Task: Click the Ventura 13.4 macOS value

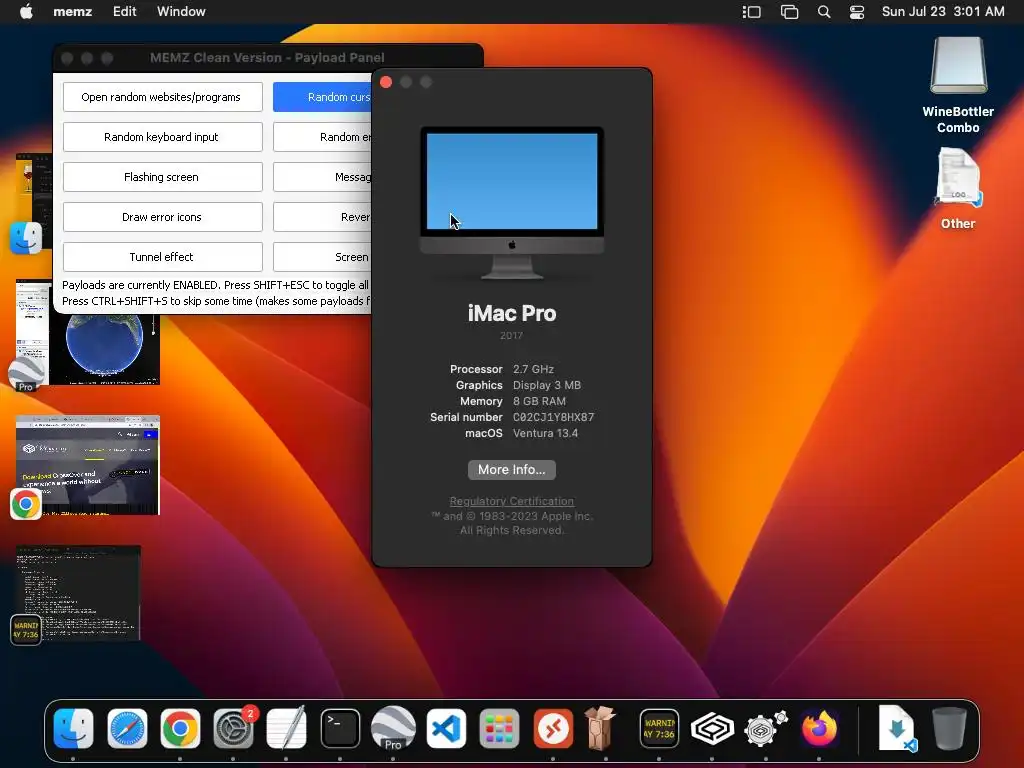Action: point(545,433)
